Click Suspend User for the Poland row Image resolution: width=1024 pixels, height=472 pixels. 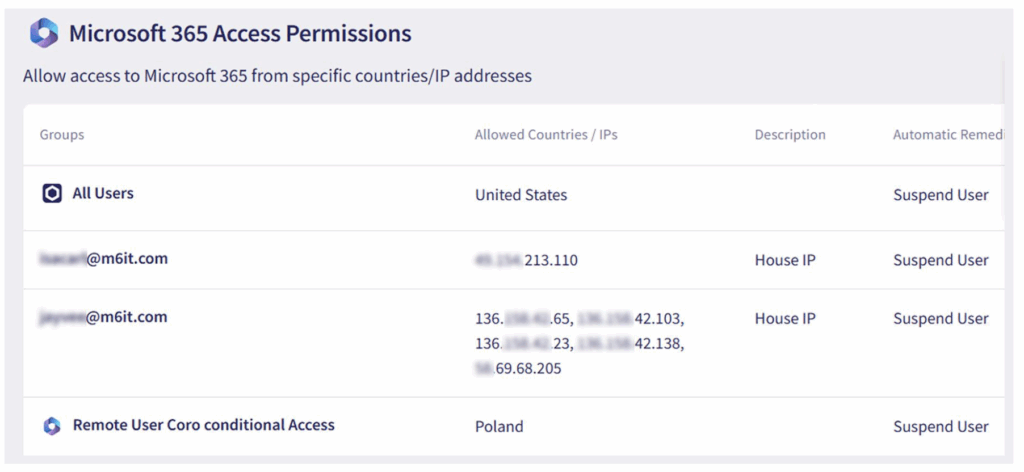click(x=940, y=427)
